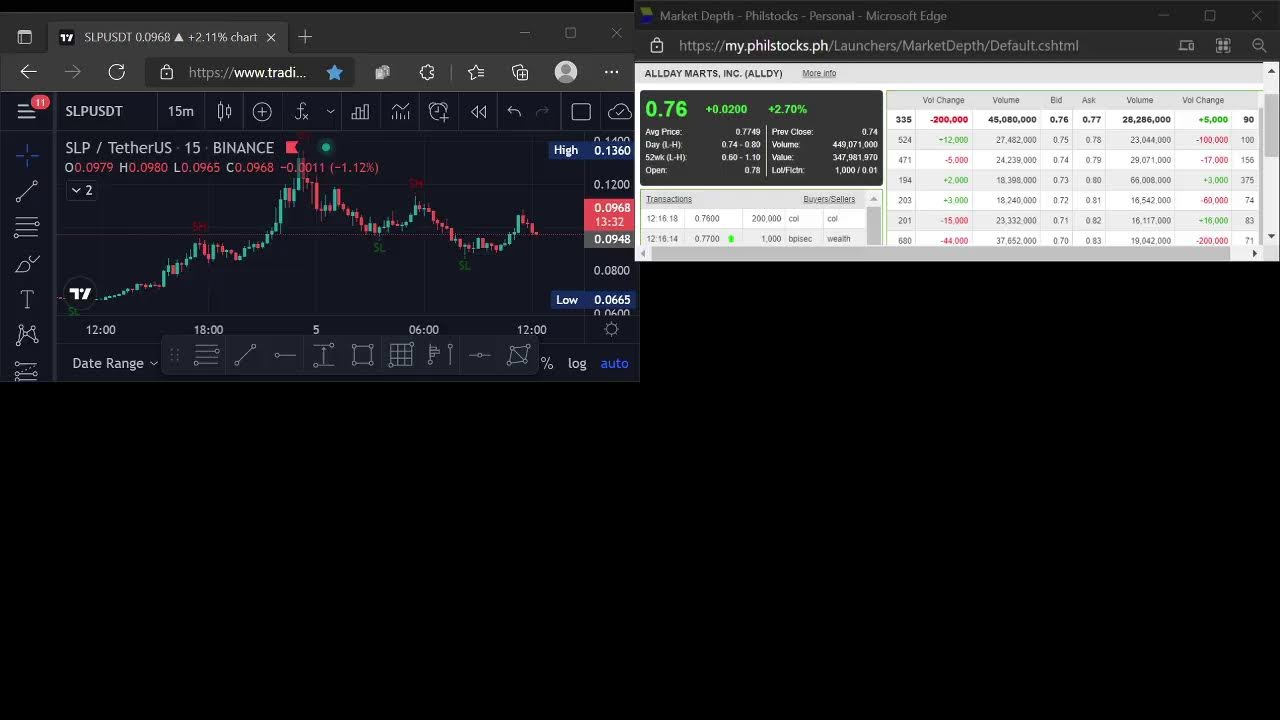Pick trend line in floating favorites toolbar
This screenshot has height=720, width=1280.
245,355
